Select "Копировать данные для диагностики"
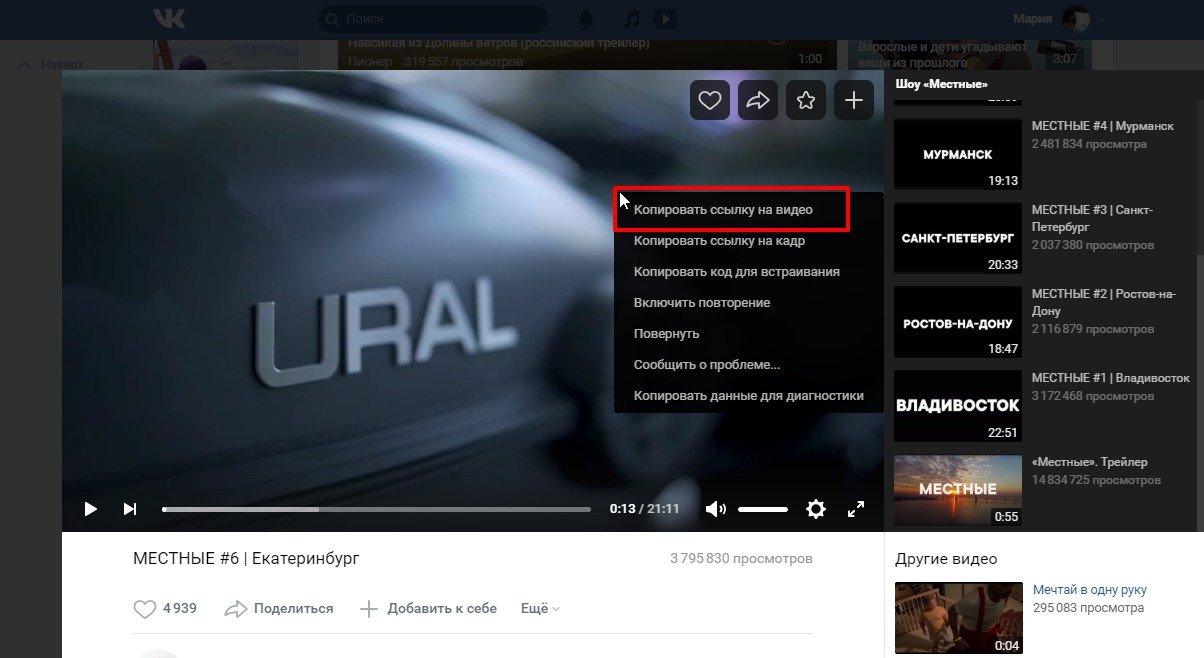The height and width of the screenshot is (658, 1204). pos(749,396)
